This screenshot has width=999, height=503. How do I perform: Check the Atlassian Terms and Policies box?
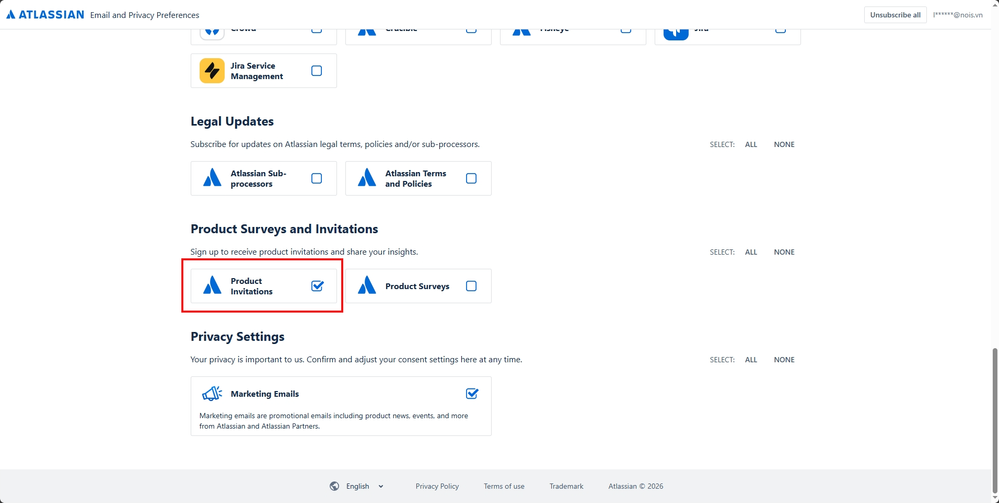[471, 179]
